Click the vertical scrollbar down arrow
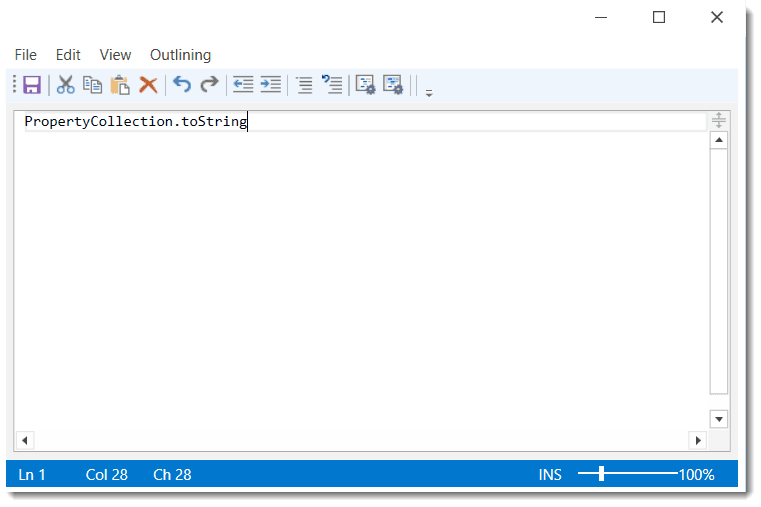The image size is (761, 507). [x=718, y=419]
